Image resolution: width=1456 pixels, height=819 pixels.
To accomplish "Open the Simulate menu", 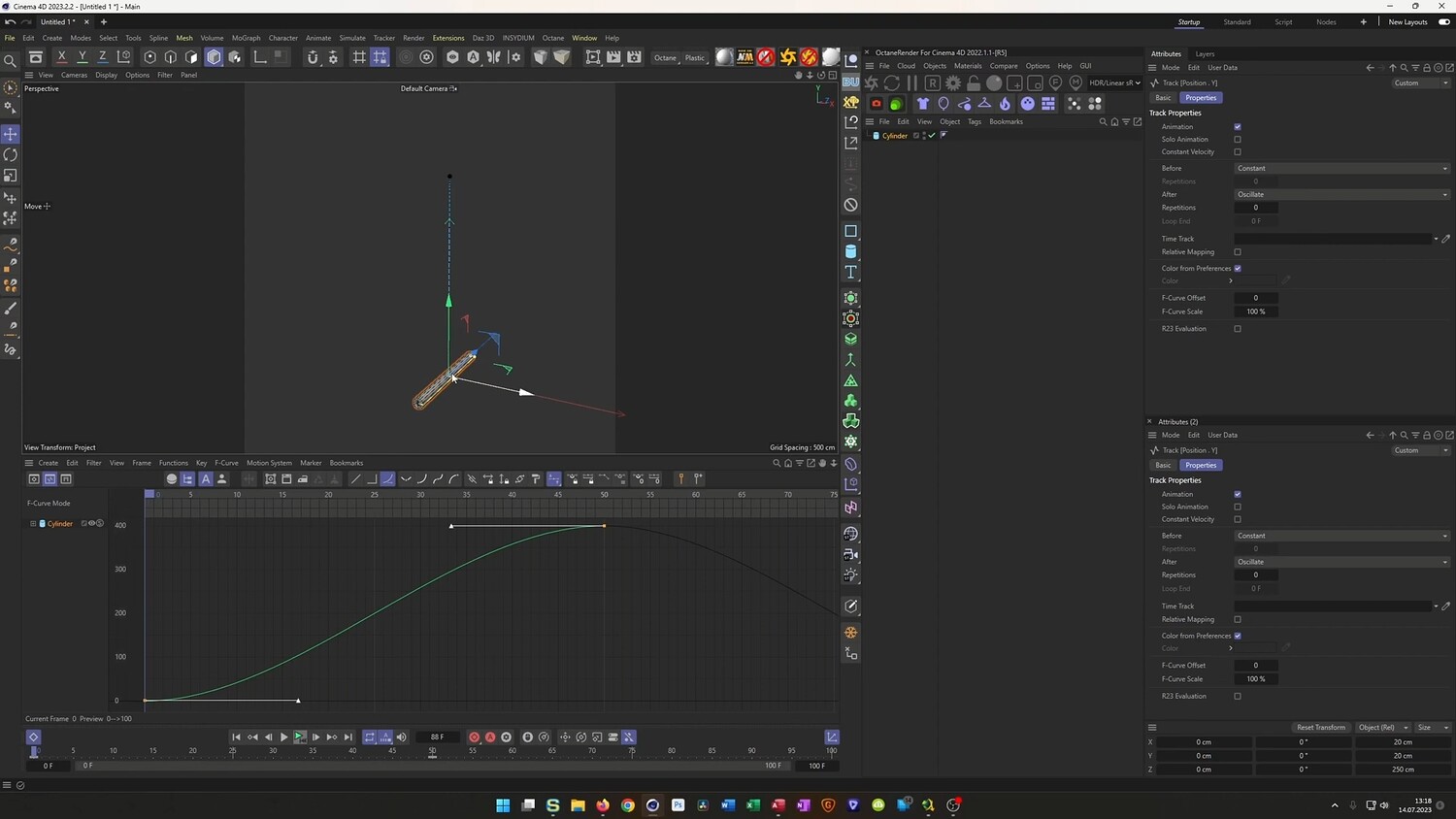I will (x=352, y=38).
